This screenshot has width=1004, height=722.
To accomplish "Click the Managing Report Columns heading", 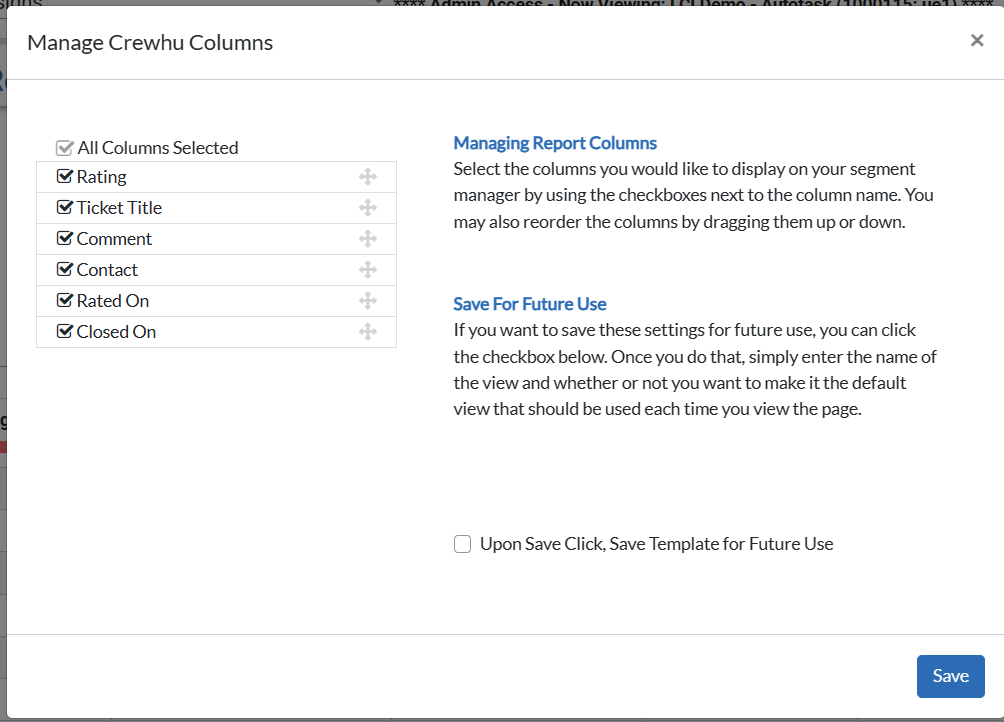I will tap(555, 143).
